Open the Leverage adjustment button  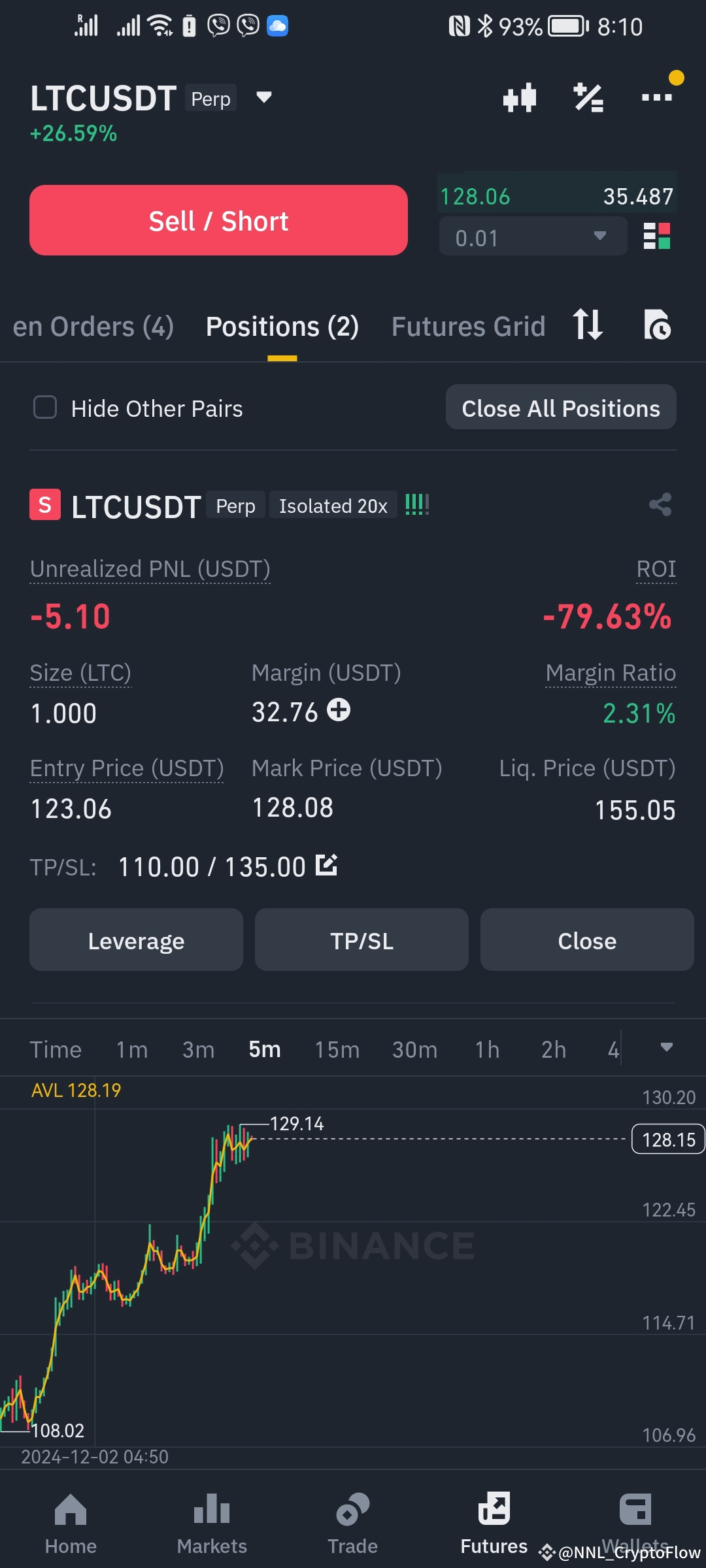click(136, 939)
